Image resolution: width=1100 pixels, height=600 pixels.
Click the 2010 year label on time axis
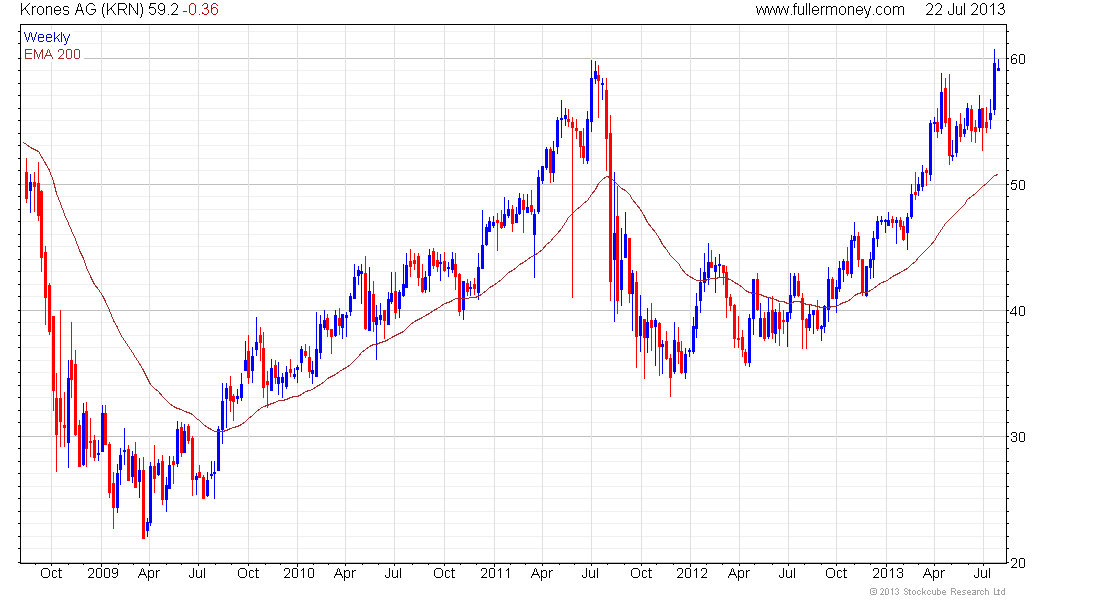[x=299, y=573]
